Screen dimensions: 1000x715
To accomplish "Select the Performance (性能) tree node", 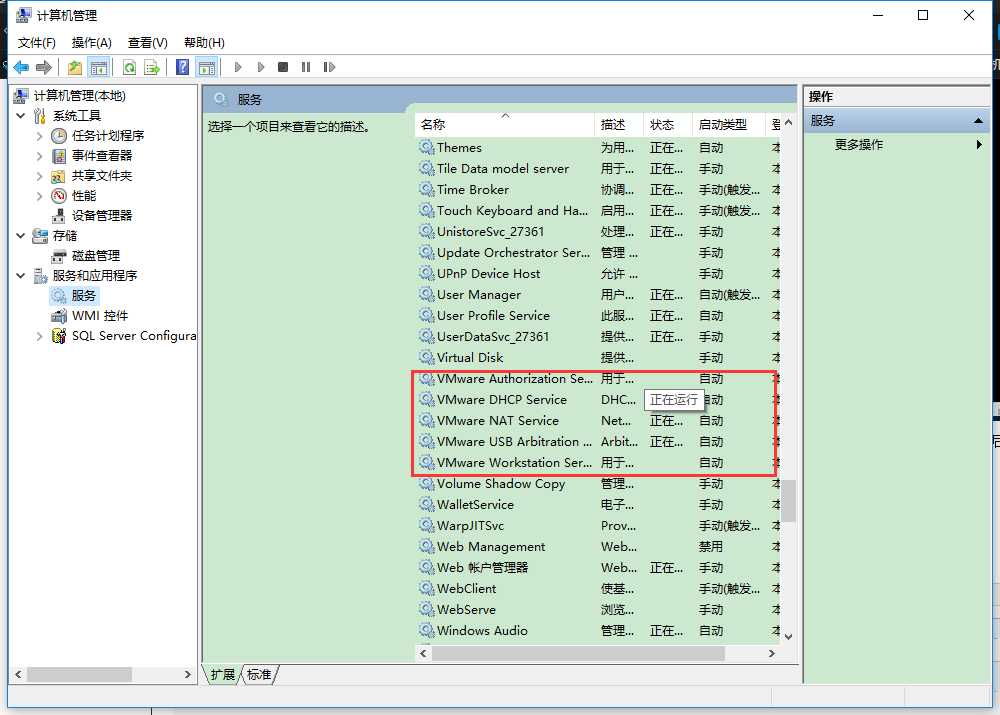I will coord(84,195).
